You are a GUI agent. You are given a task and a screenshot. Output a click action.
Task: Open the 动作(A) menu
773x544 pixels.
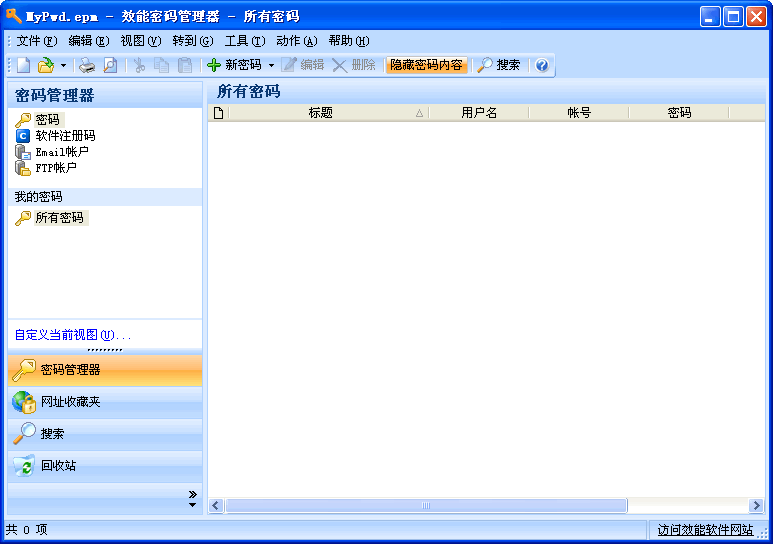click(x=297, y=41)
